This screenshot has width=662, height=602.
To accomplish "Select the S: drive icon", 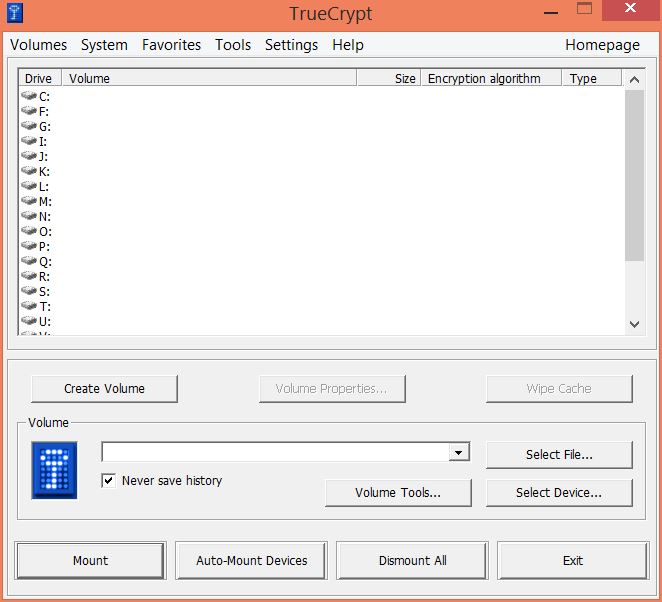I will point(29,290).
